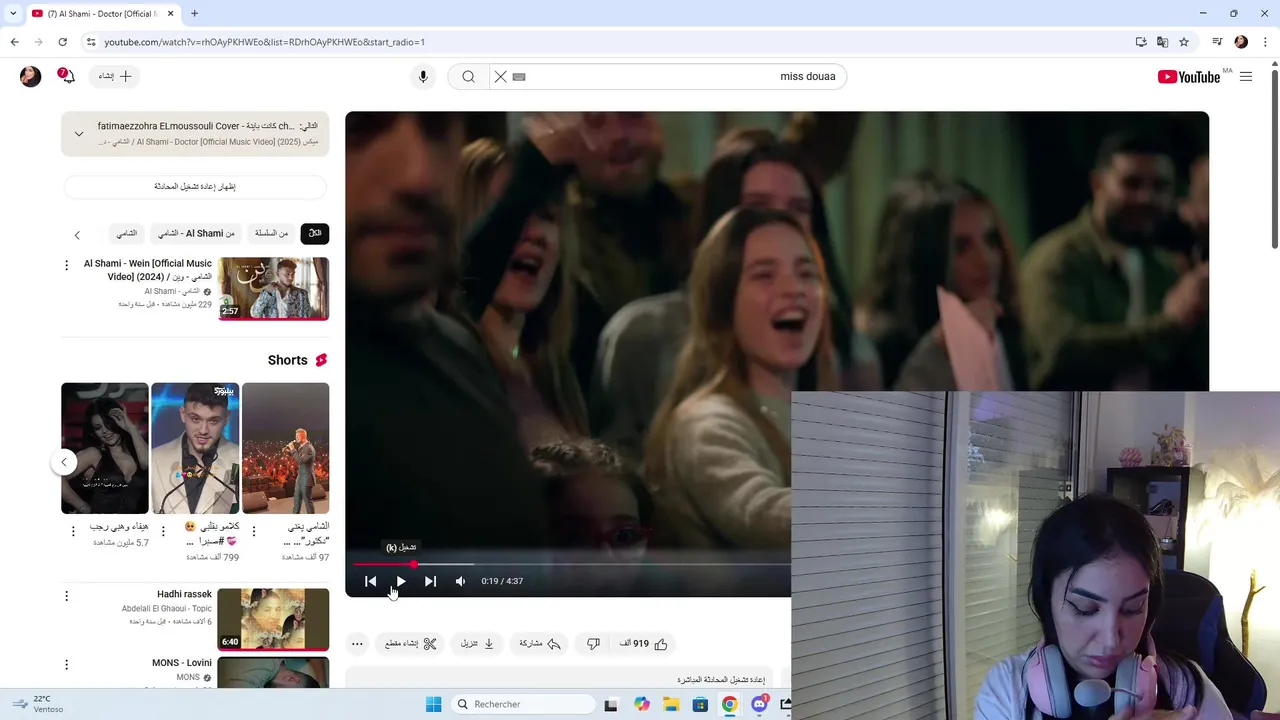Open options for Short 'الشامي يغني'
This screenshot has width=1280, height=720.
253,532
